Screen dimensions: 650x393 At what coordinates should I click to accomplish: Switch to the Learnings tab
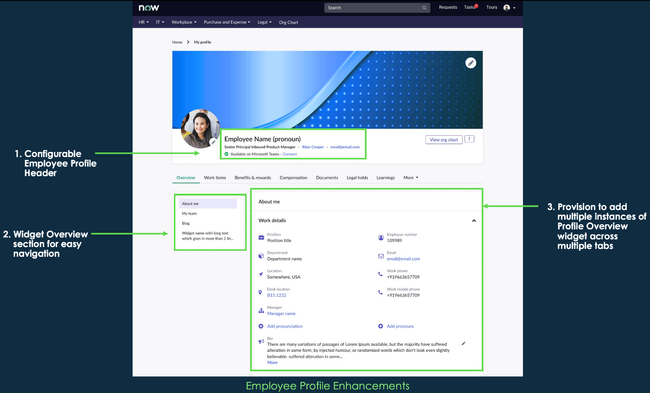(x=386, y=177)
